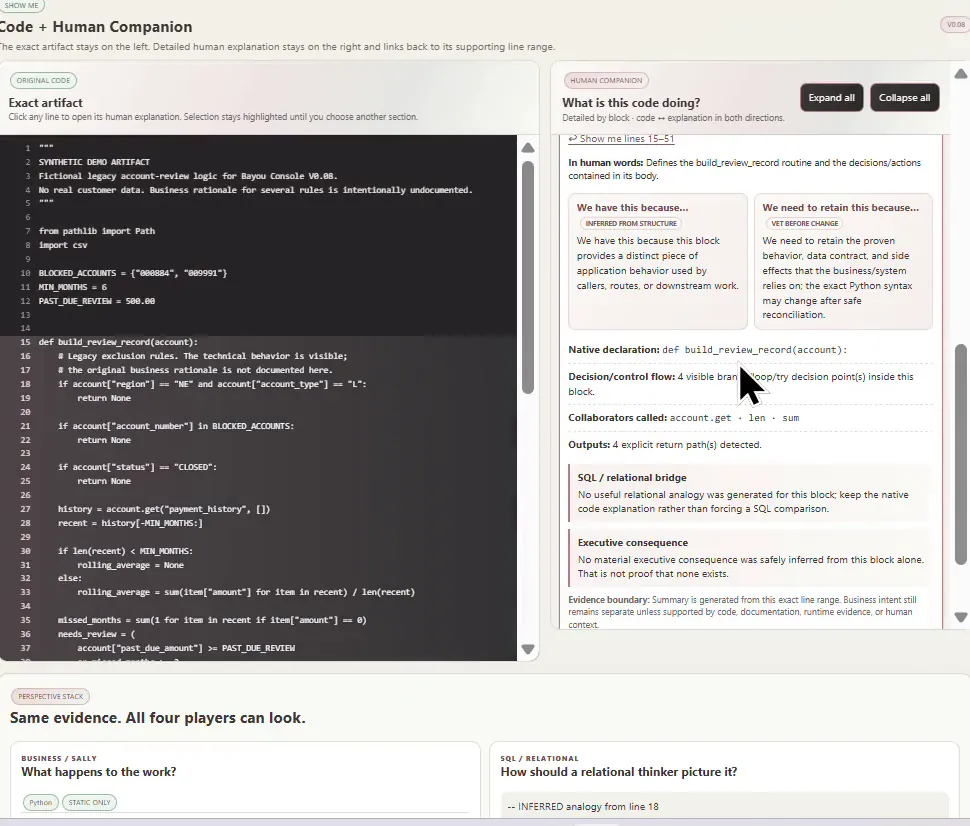Click the INFERRED FROM STRUCTURE tag
Screen dimensions: 970x826
631,223
